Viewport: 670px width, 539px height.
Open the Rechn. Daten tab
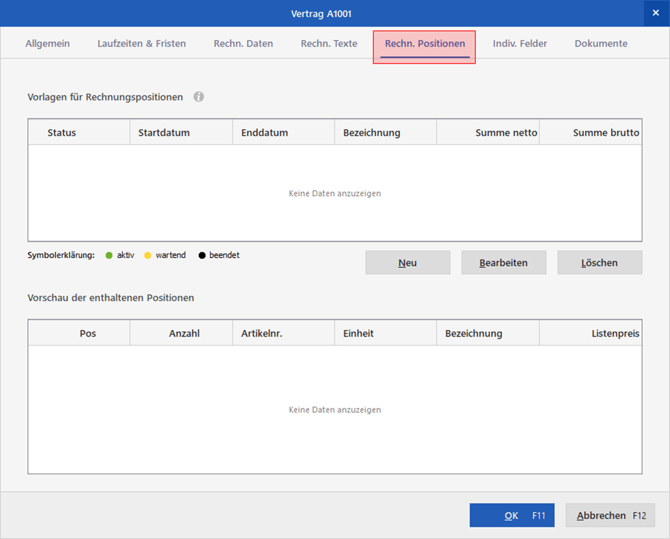(243, 44)
